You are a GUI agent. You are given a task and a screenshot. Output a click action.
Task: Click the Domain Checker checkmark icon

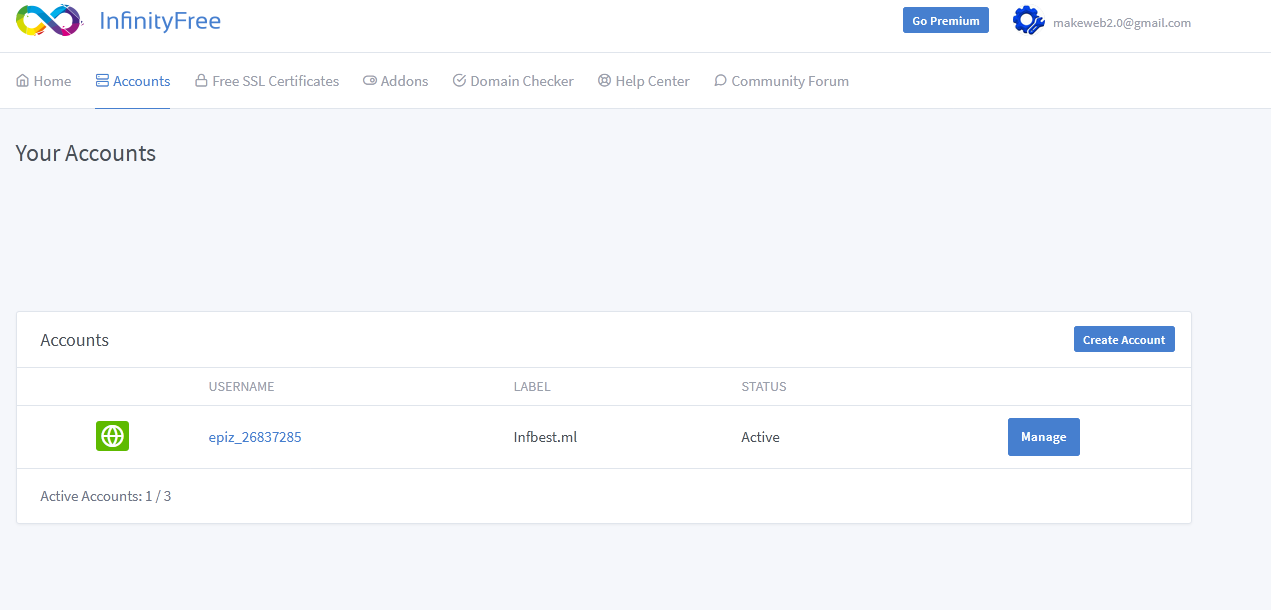[x=459, y=81]
